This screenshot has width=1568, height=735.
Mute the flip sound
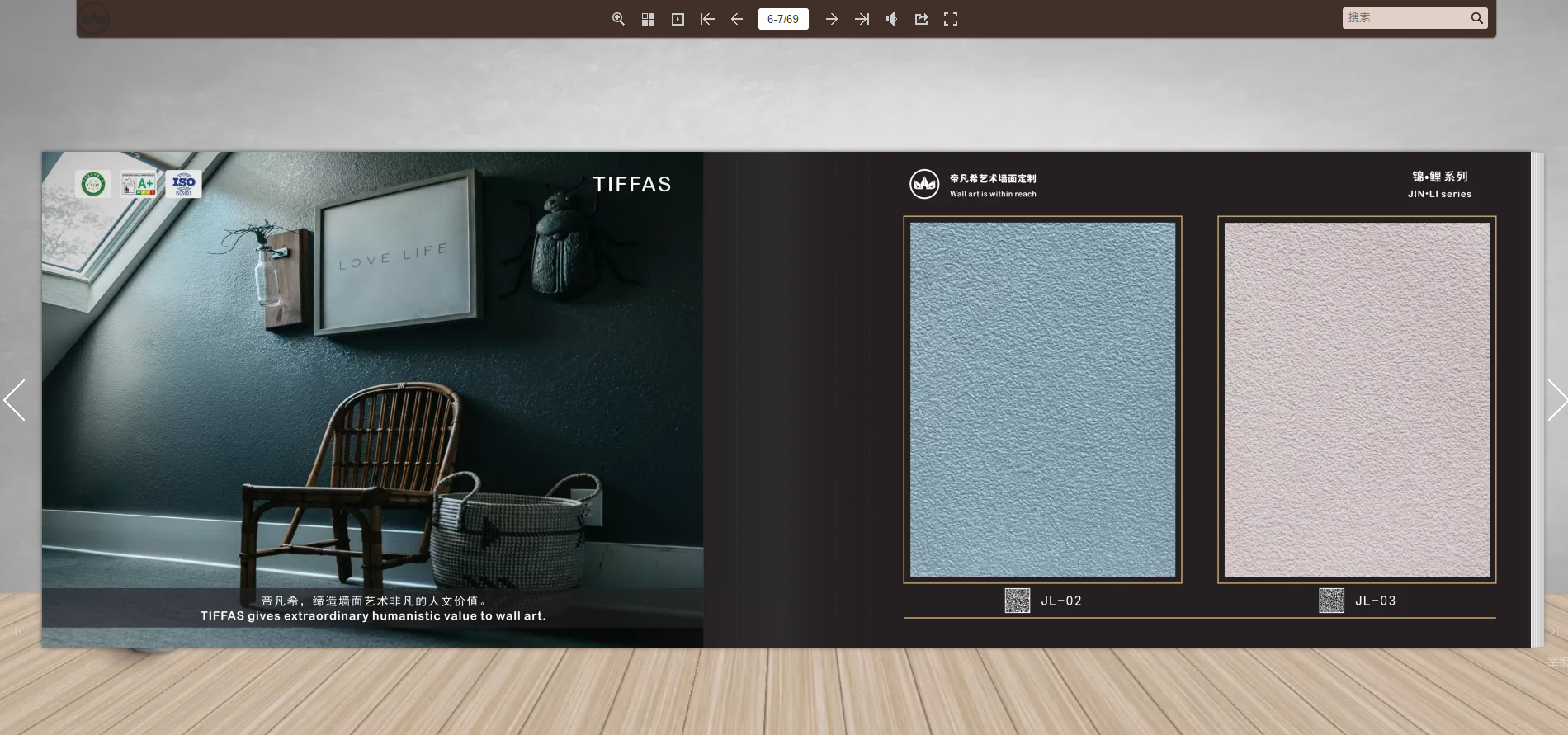click(x=891, y=19)
